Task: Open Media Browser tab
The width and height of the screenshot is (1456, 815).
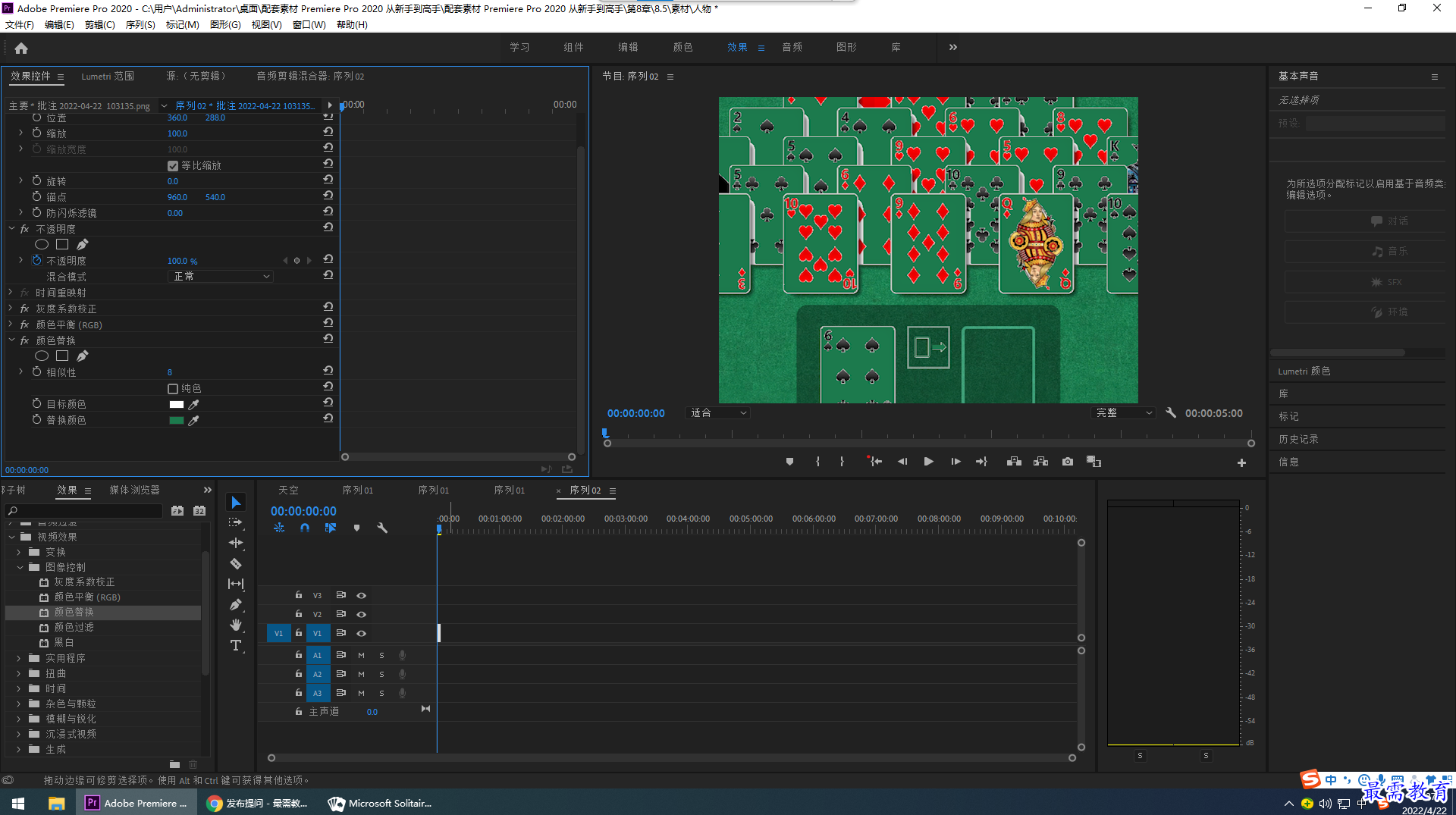Action: click(135, 490)
